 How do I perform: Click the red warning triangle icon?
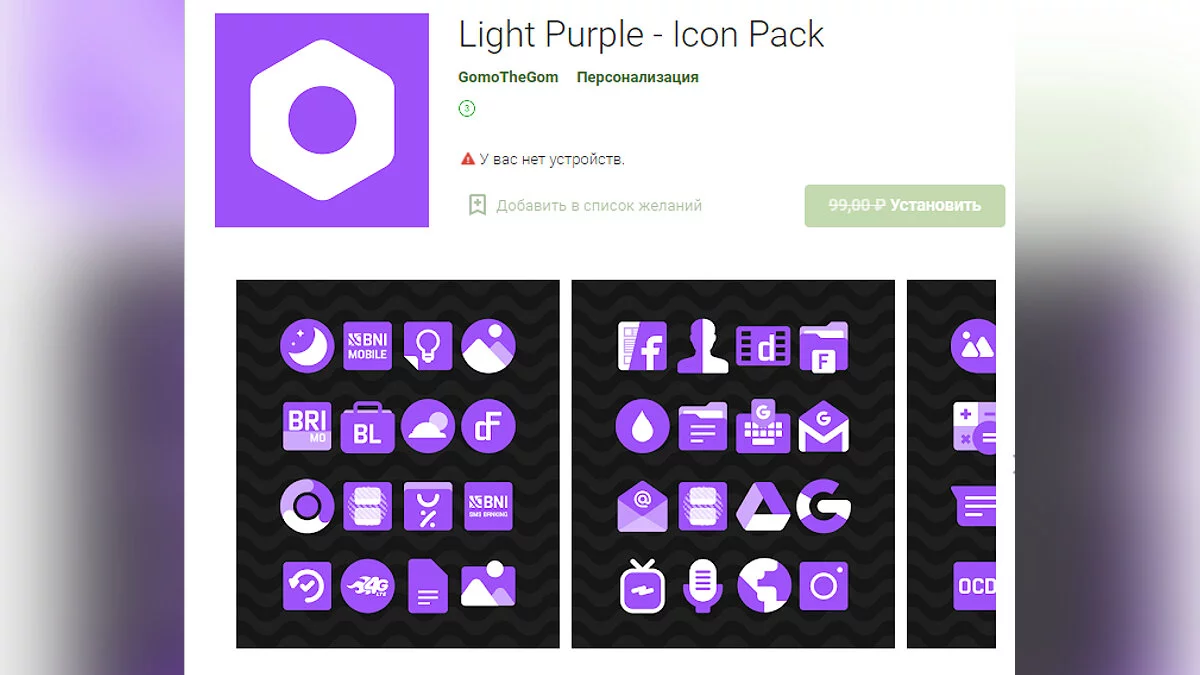tap(467, 159)
